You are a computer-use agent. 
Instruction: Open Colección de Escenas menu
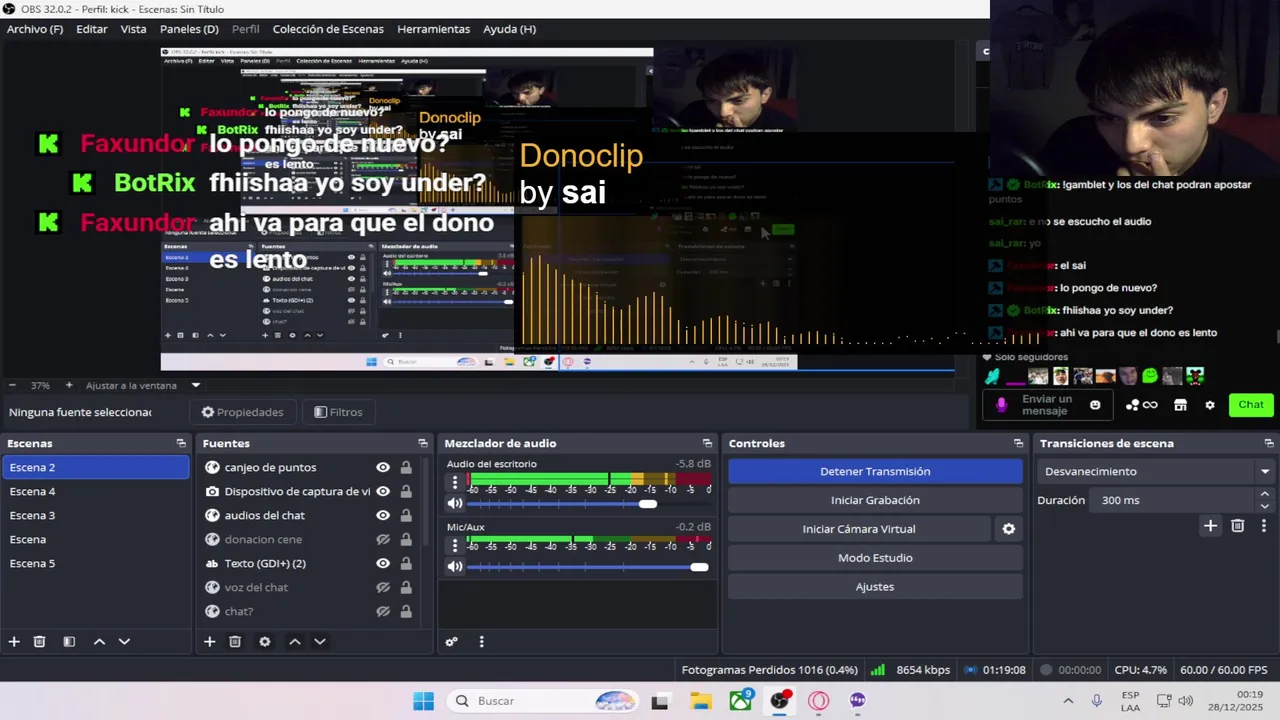pos(328,29)
